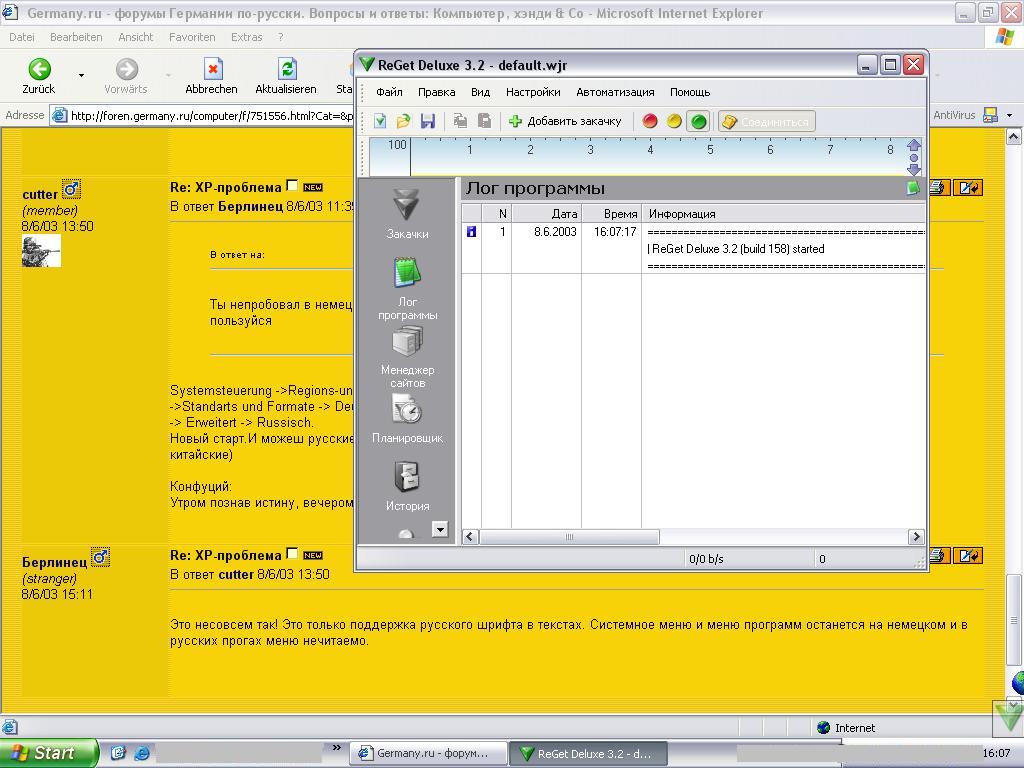Click the print icon on cutter's post
Screen dimensions: 1024x768
(x=938, y=188)
